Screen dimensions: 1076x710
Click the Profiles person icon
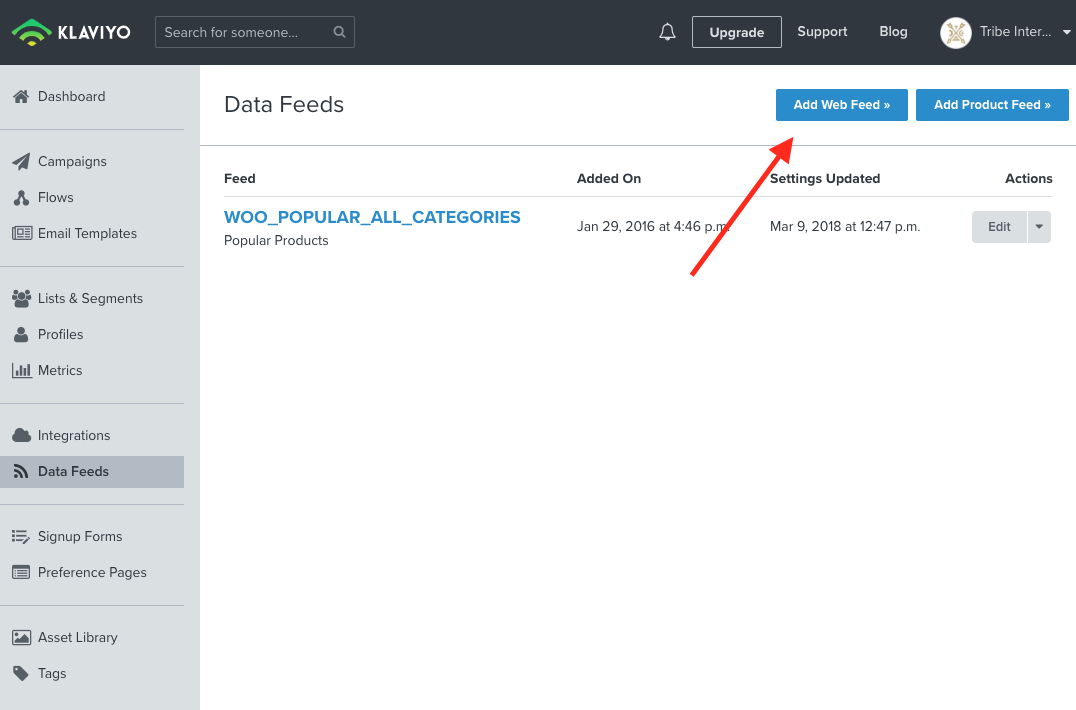click(x=21, y=334)
